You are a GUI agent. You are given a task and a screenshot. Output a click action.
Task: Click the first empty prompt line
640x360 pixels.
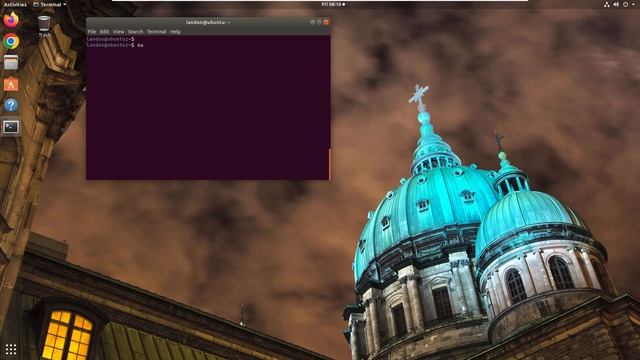pyautogui.click(x=110, y=39)
